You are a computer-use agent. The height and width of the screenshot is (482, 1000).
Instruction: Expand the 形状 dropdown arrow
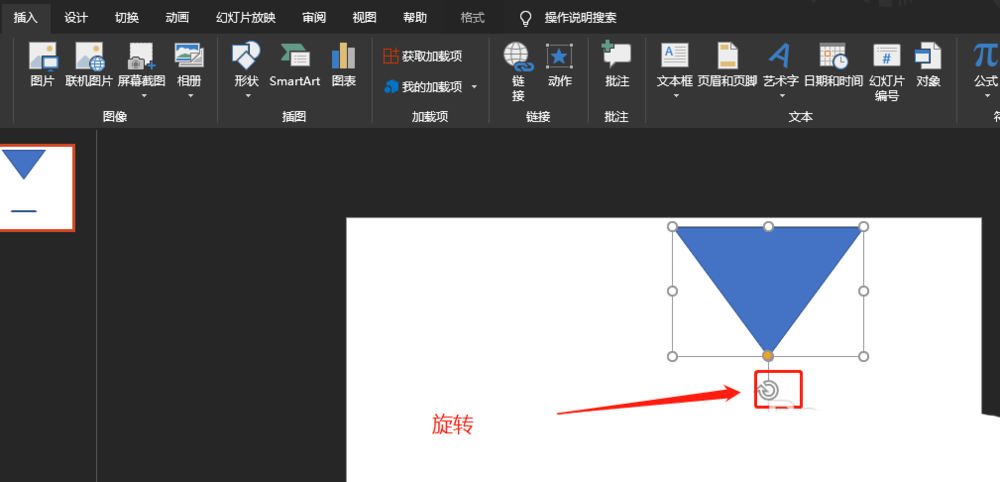tap(248, 96)
